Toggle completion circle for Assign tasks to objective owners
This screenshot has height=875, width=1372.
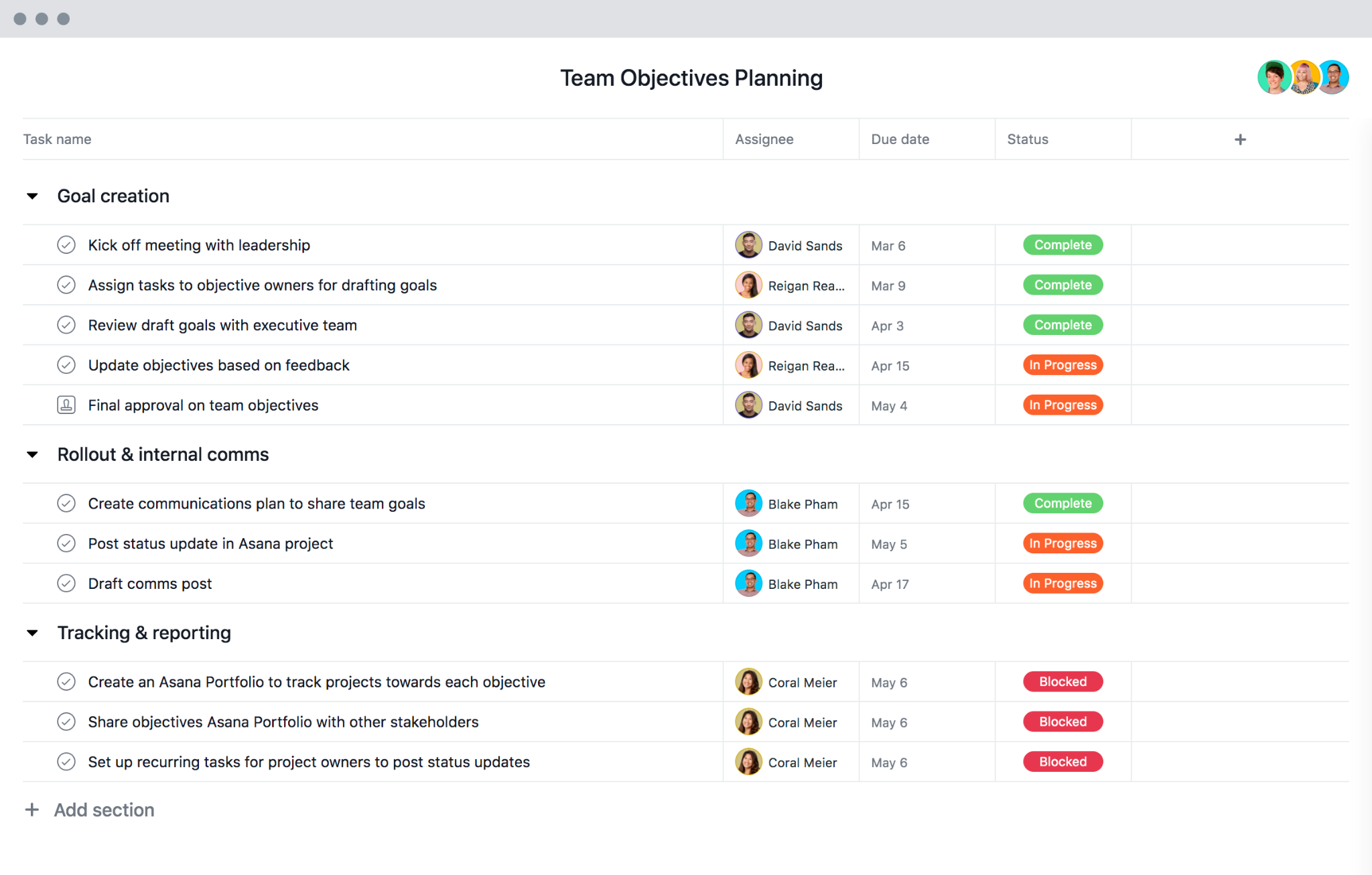[66, 285]
